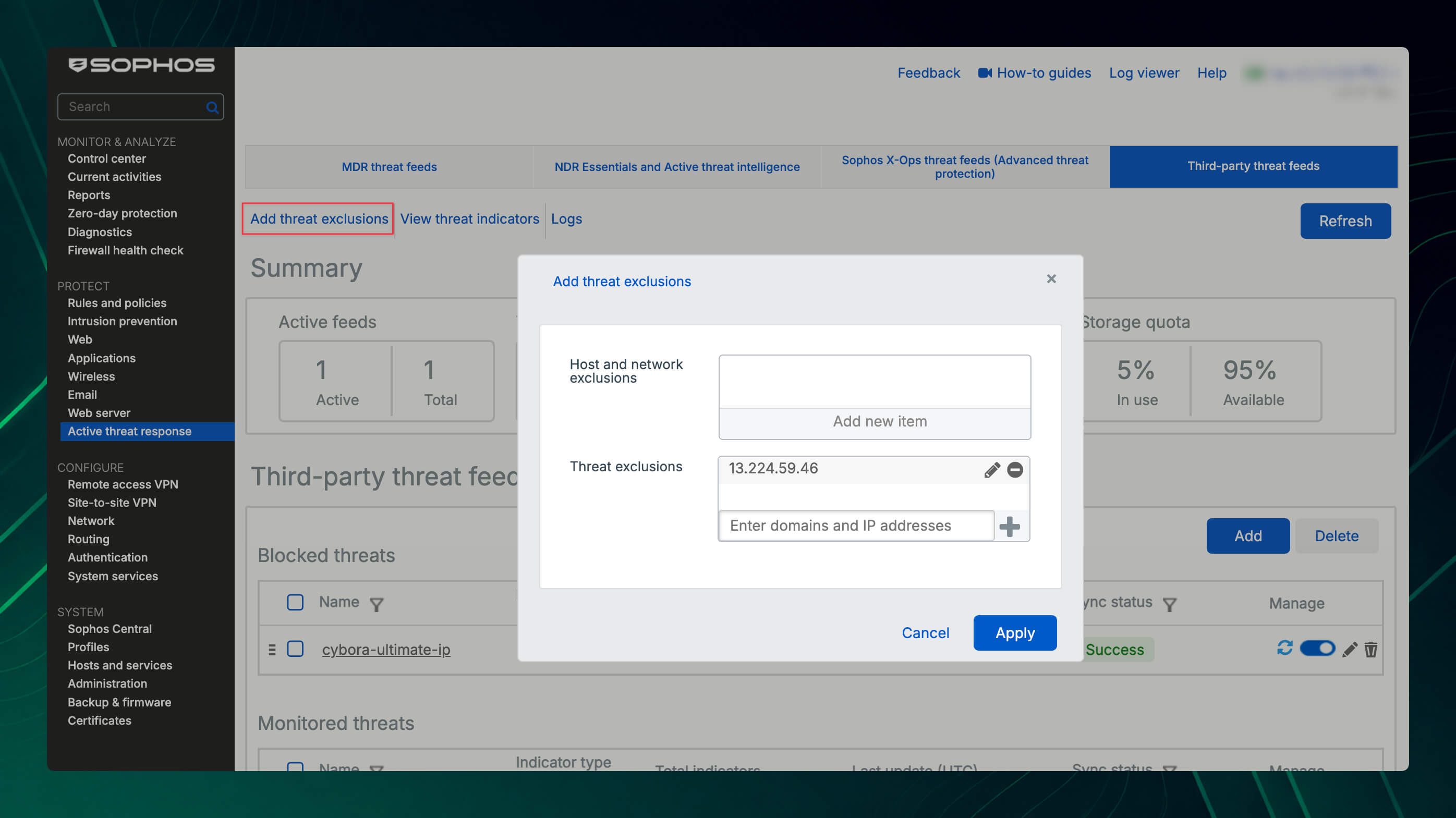
Task: Open Email in sidebar
Action: coord(82,394)
